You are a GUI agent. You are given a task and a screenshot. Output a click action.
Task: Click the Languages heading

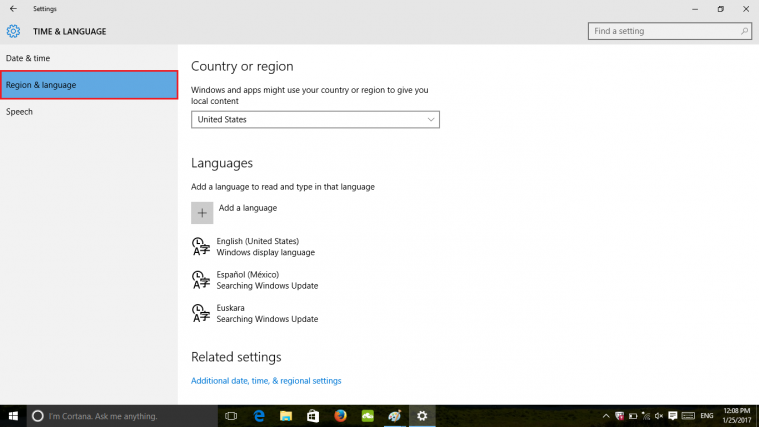[222, 163]
